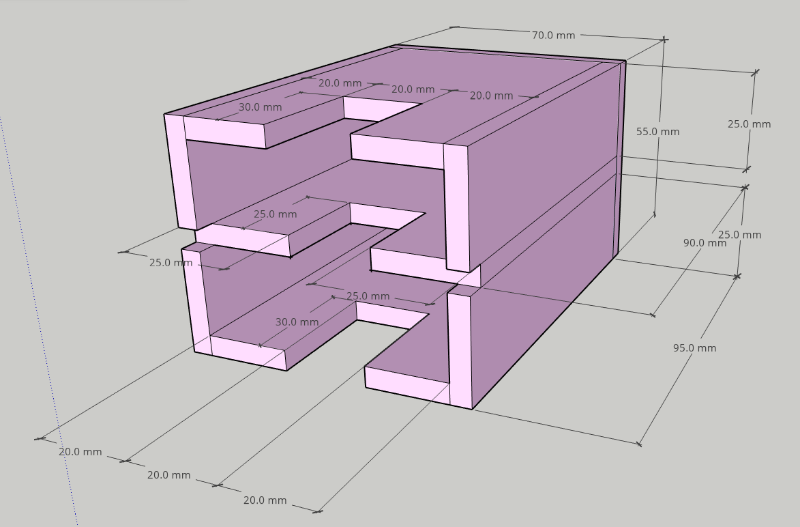Screen dimensions: 800x527
Task: Click the 25.0 mm dimension near lower notch
Action: [368, 296]
